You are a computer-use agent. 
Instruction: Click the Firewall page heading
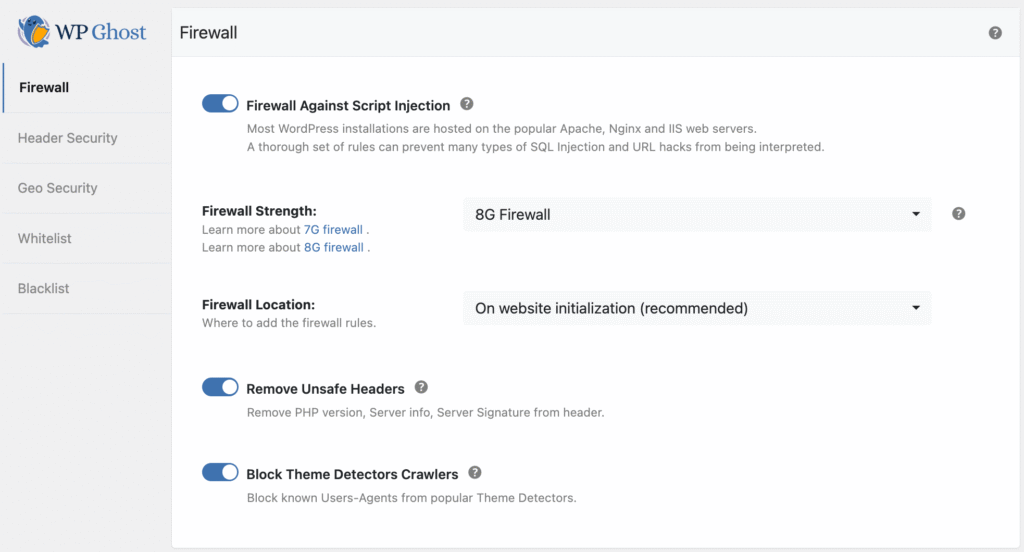tap(208, 33)
